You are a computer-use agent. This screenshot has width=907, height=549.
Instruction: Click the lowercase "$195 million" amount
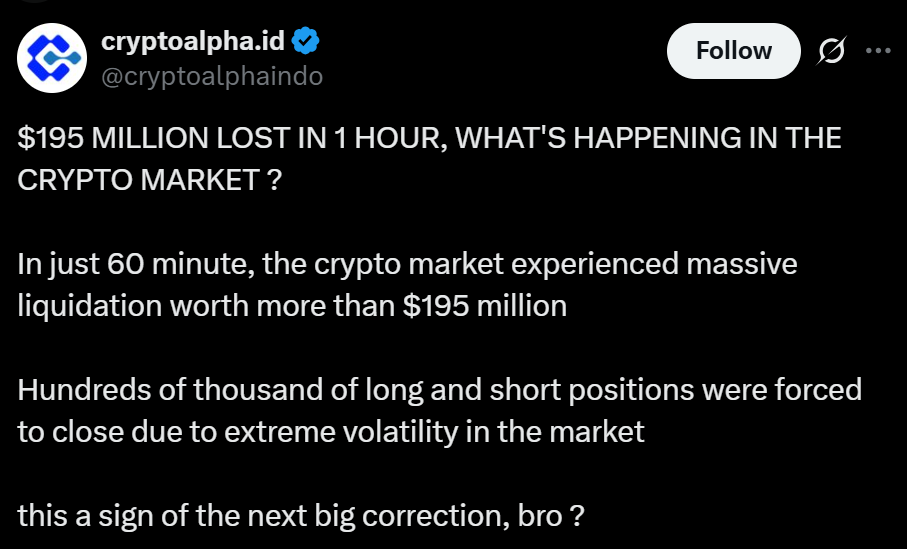click(485, 305)
